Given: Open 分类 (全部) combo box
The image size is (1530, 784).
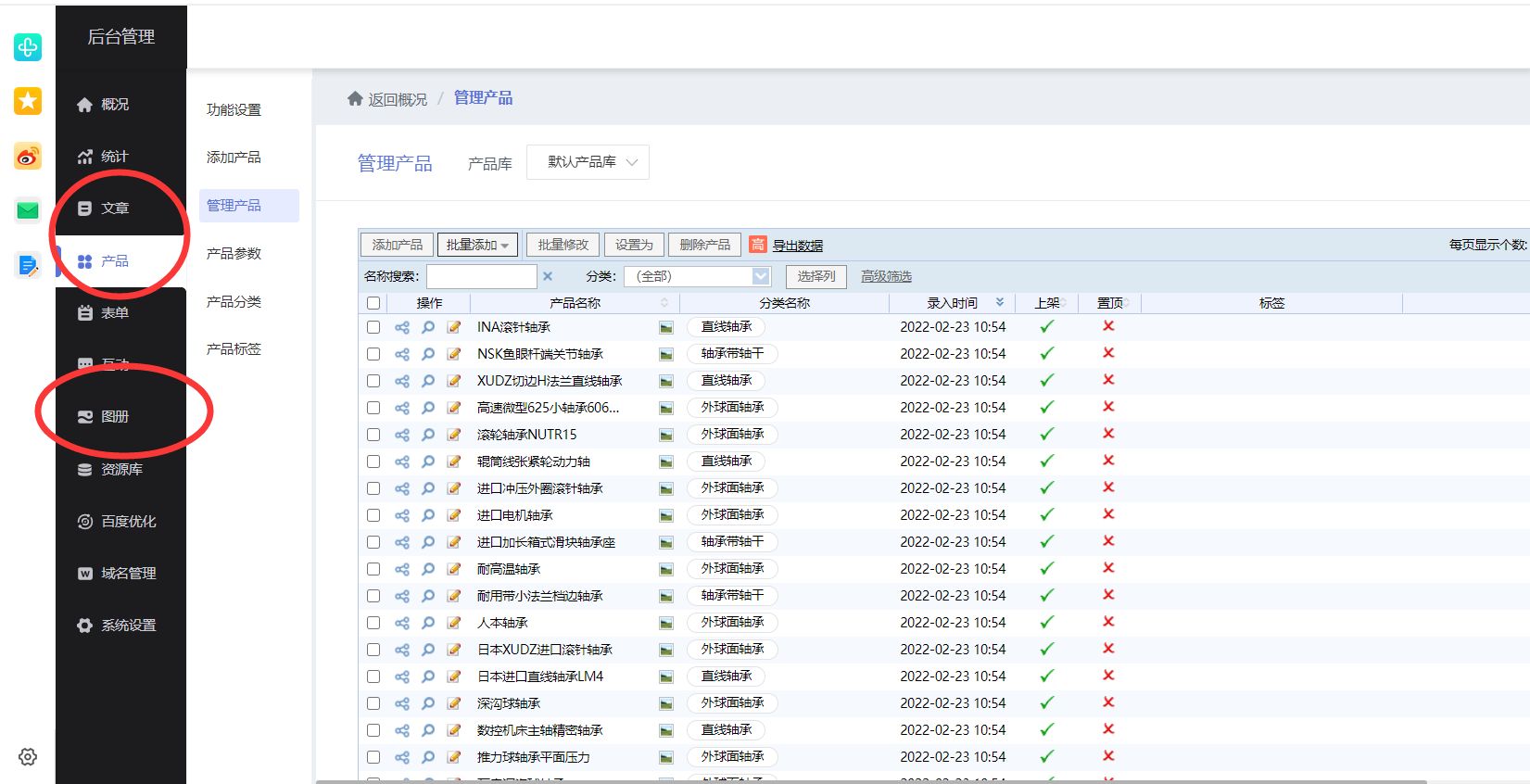Looking at the screenshot, I should 697,276.
